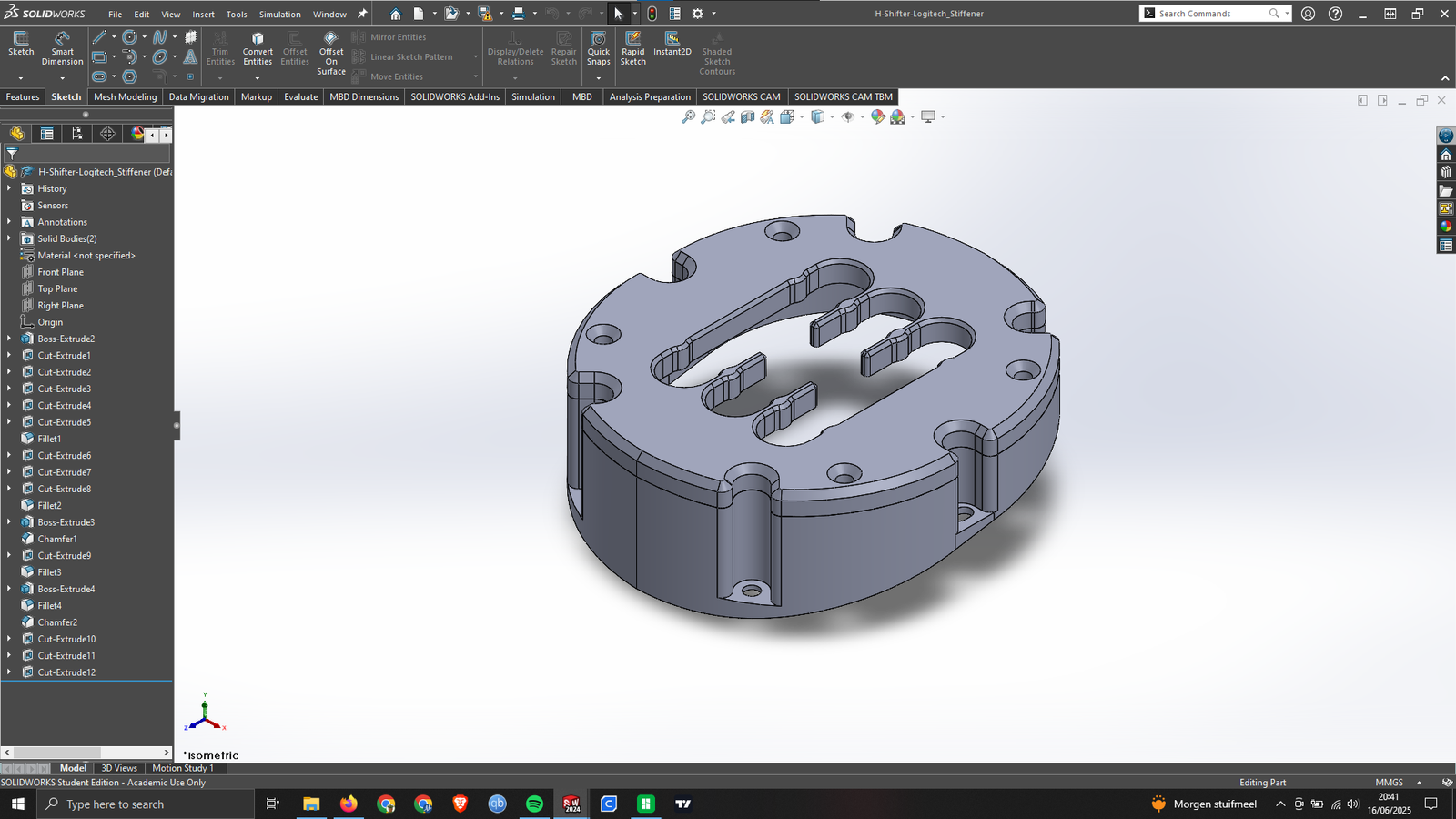This screenshot has width=1456, height=819.
Task: Open the Quick Snaps dropdown arrow
Action: tap(598, 77)
